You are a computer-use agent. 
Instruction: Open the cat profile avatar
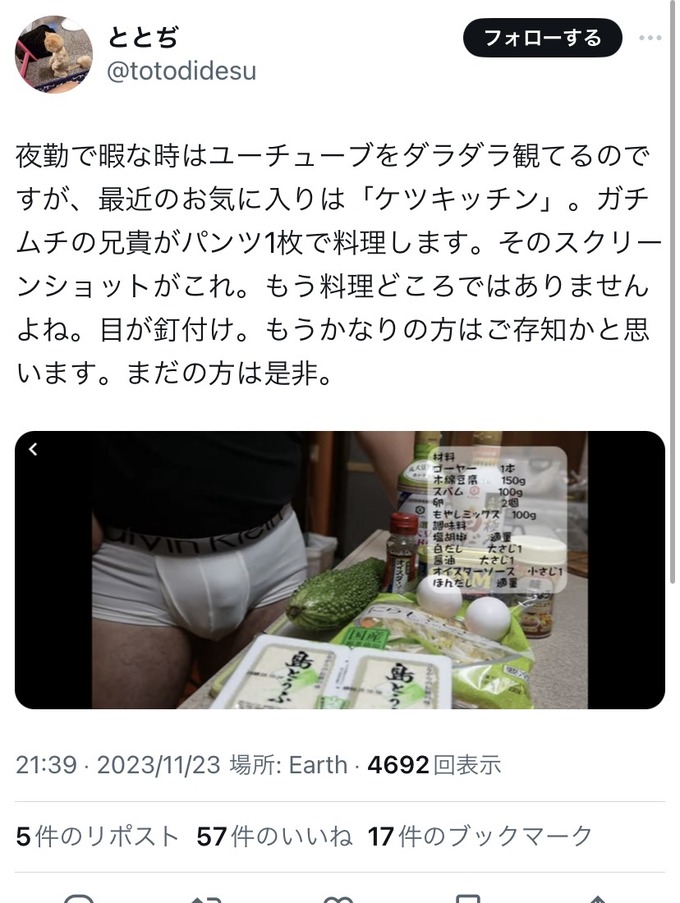(x=54, y=54)
